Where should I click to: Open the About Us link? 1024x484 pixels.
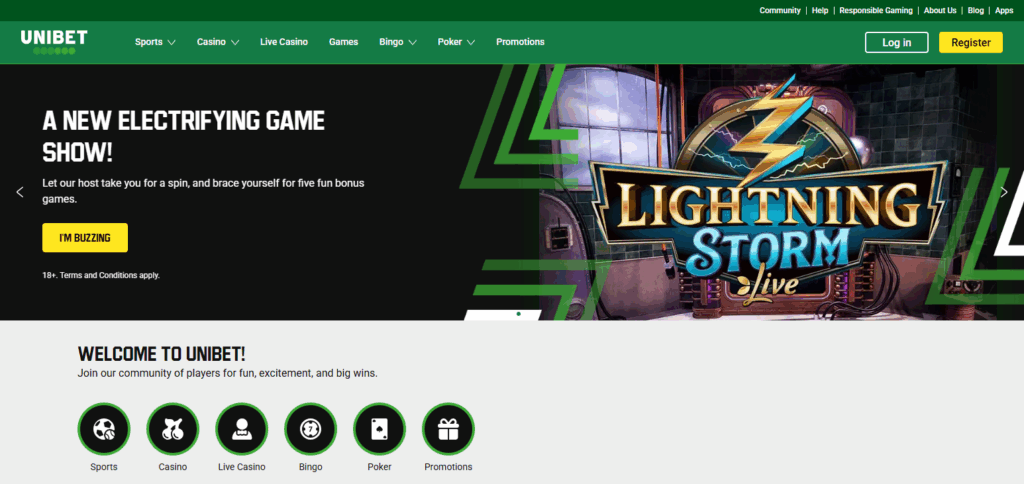940,10
